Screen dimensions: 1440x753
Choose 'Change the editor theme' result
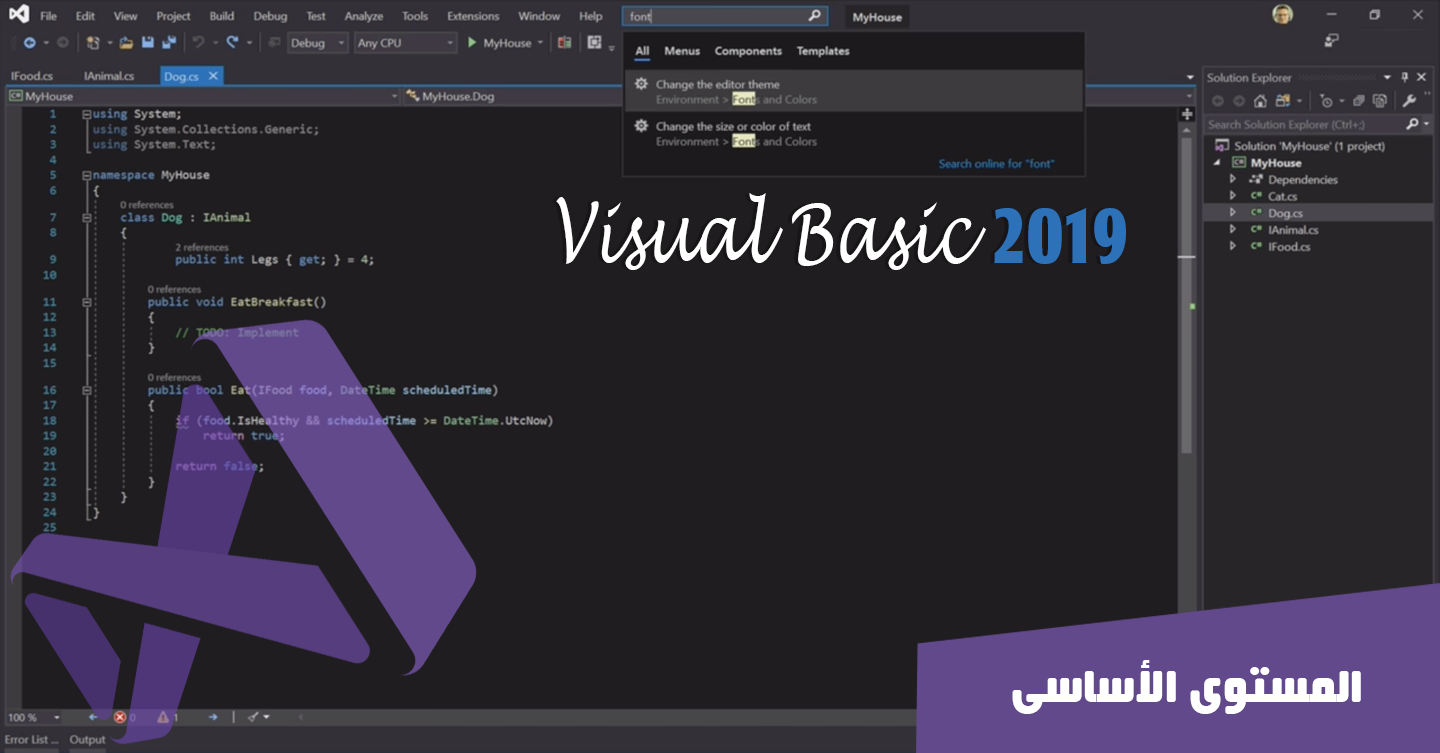pos(853,91)
